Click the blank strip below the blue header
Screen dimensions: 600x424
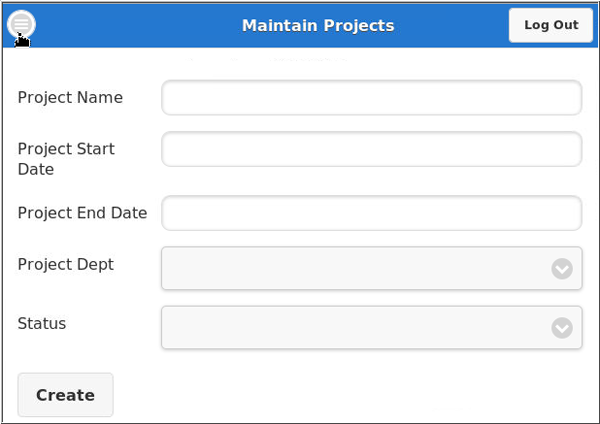pos(300,61)
